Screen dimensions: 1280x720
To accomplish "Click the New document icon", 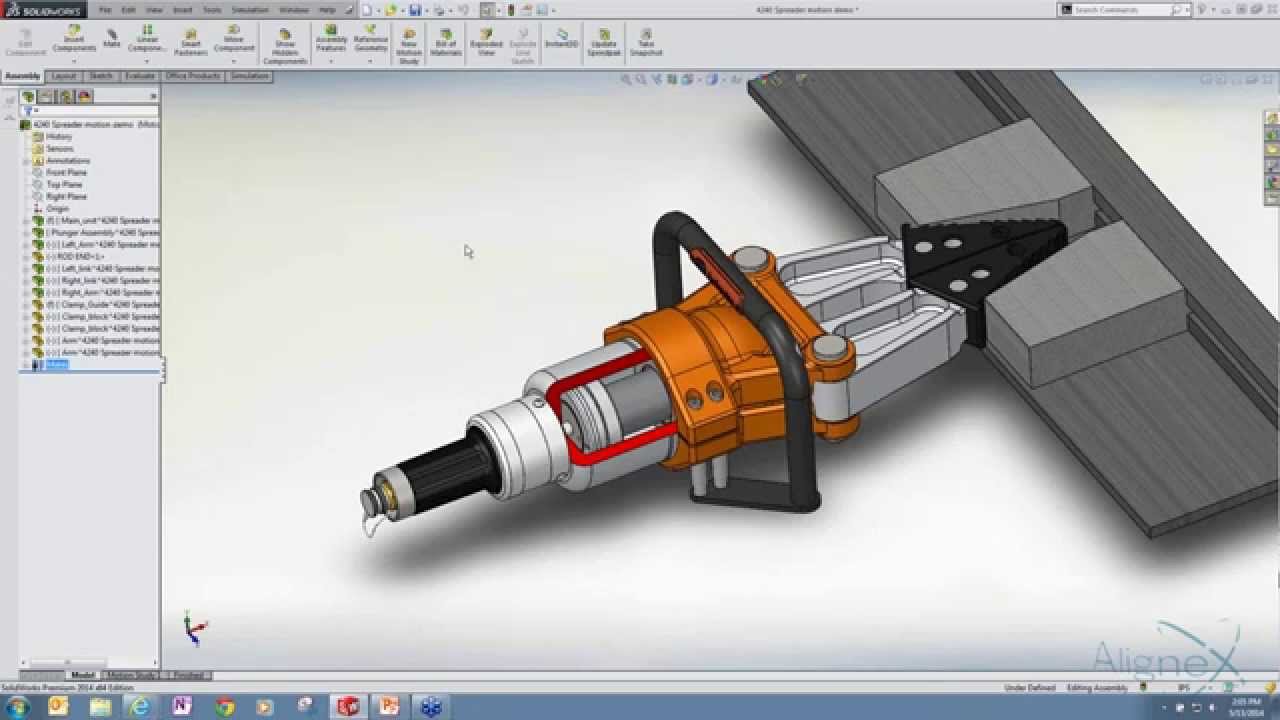I will (x=367, y=10).
